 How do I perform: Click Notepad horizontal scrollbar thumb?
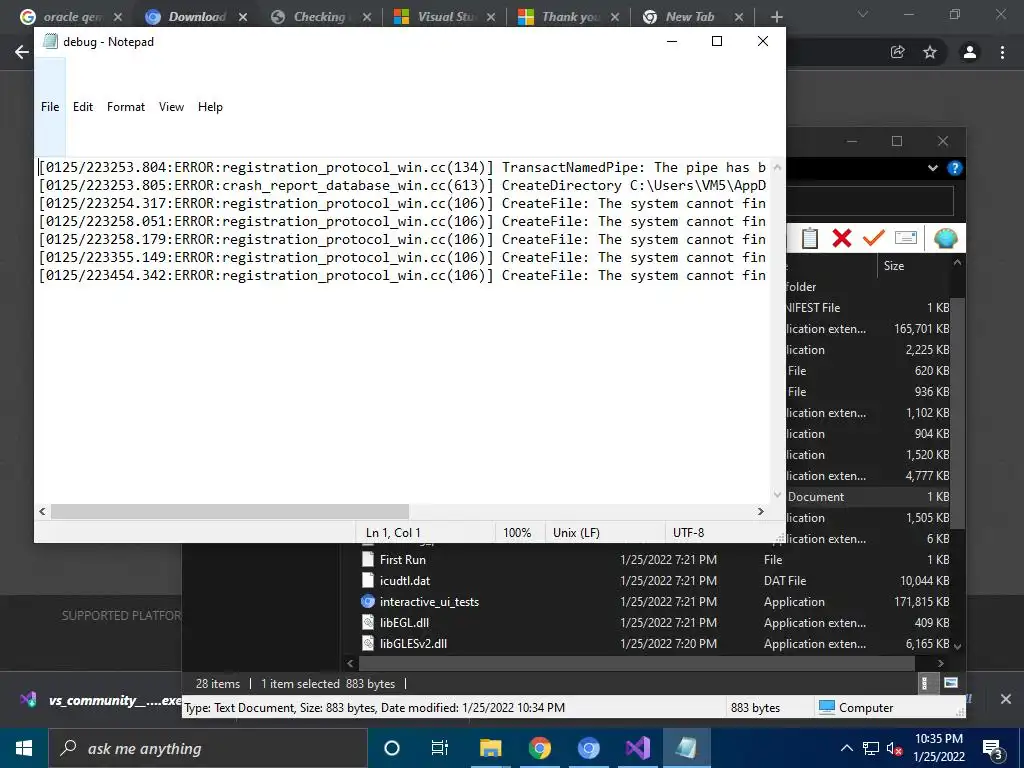pos(230,511)
